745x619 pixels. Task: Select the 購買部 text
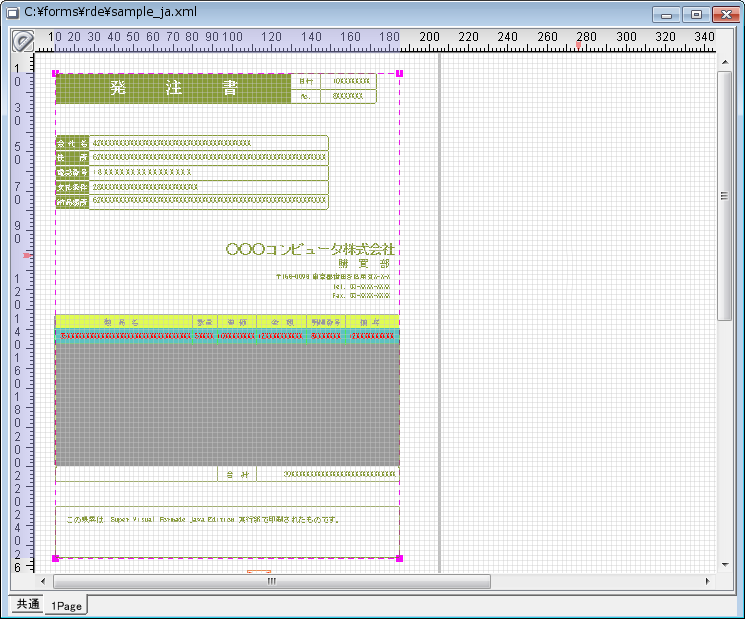click(x=364, y=264)
